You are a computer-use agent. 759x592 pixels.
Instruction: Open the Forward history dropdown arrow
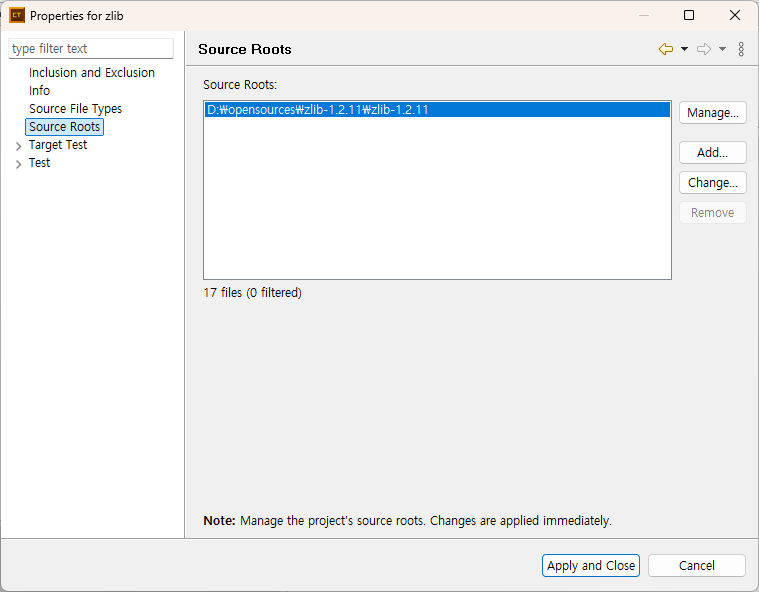pos(722,49)
